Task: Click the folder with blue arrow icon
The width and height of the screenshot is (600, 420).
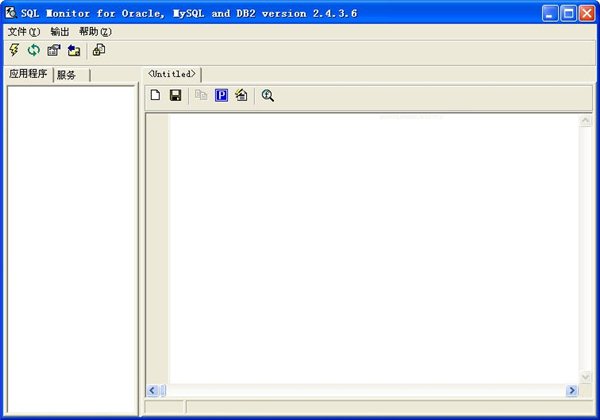Action: (x=74, y=50)
